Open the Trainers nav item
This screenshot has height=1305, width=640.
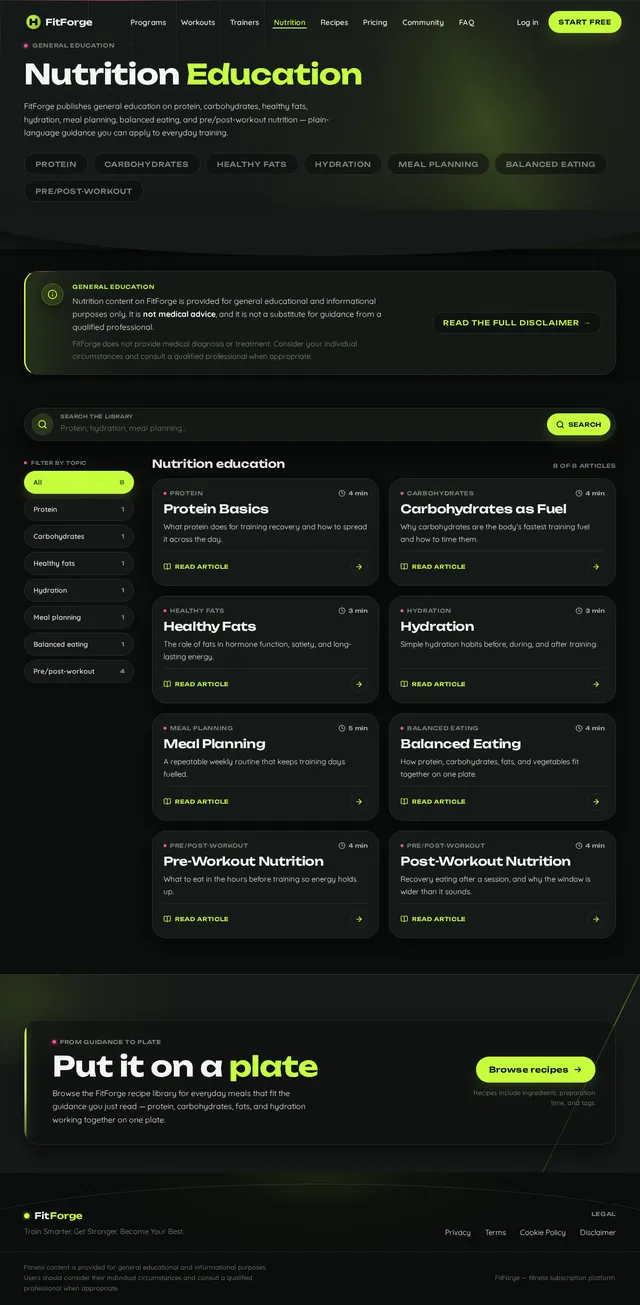244,22
